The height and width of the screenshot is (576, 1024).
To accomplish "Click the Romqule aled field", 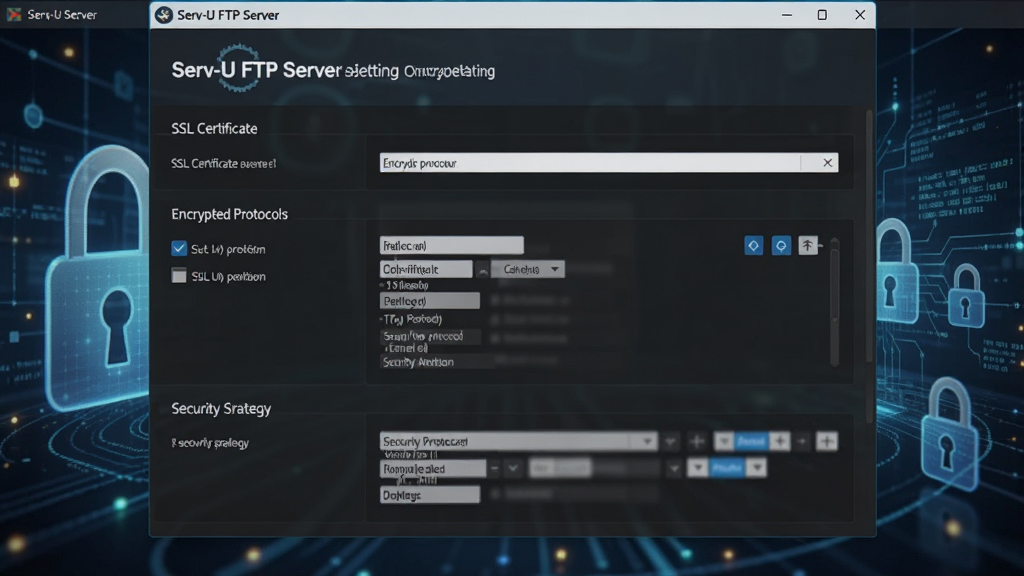I will pos(433,468).
